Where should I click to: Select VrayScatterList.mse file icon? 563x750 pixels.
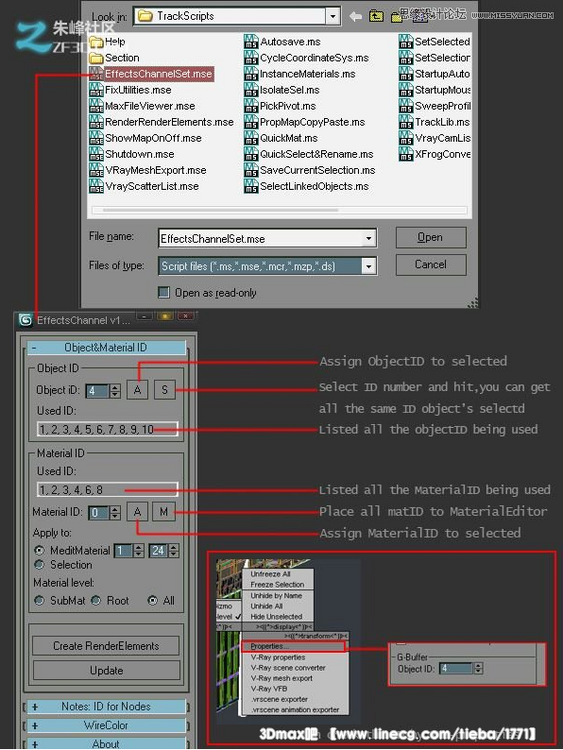click(97, 186)
